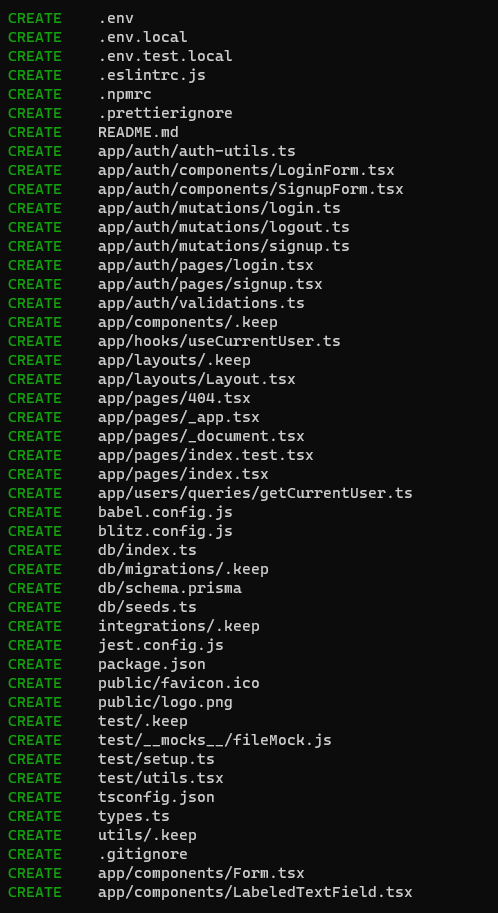Click public/favicon.ico
This screenshot has height=913, width=498.
point(179,683)
